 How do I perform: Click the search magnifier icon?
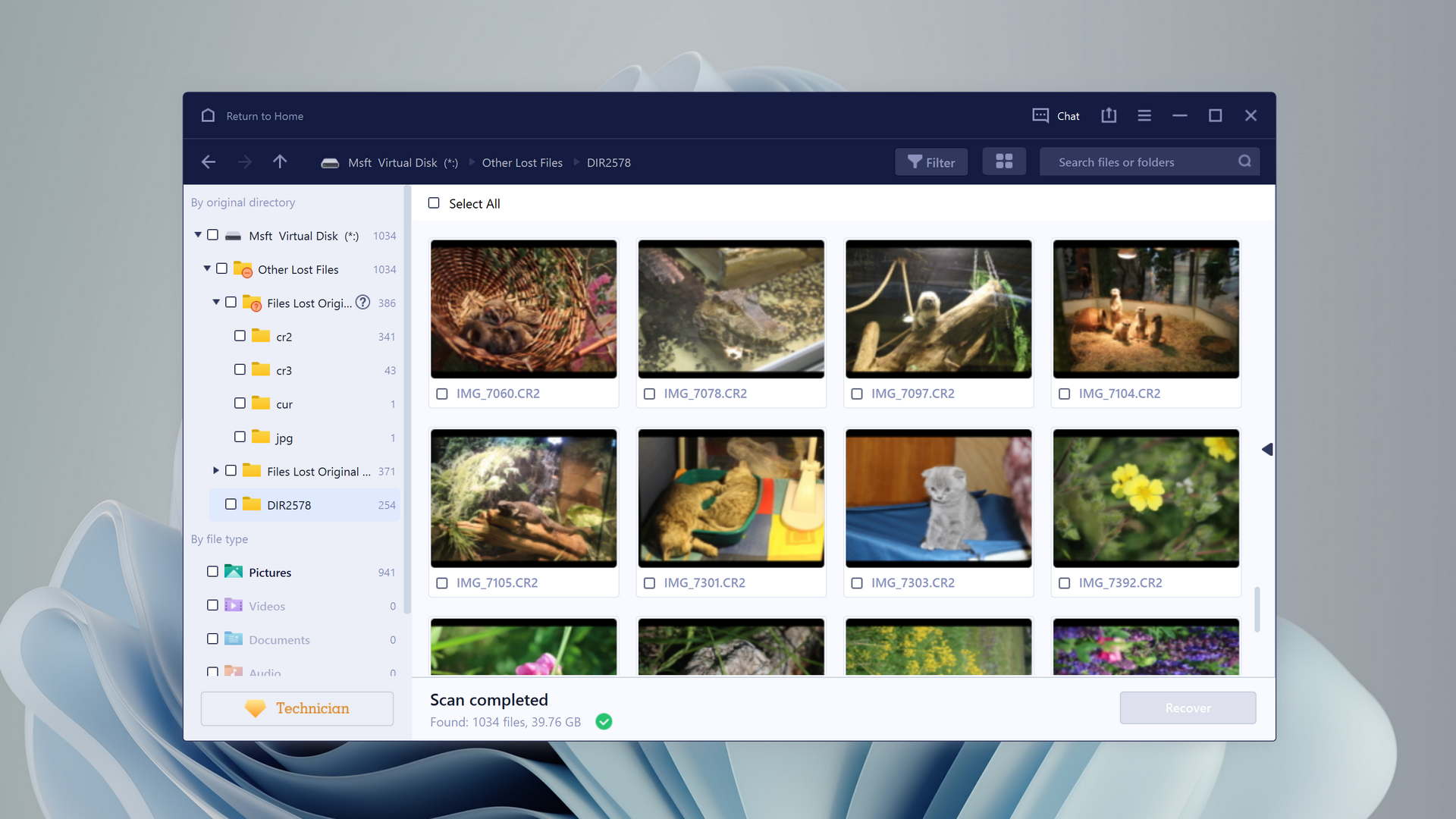1244,162
